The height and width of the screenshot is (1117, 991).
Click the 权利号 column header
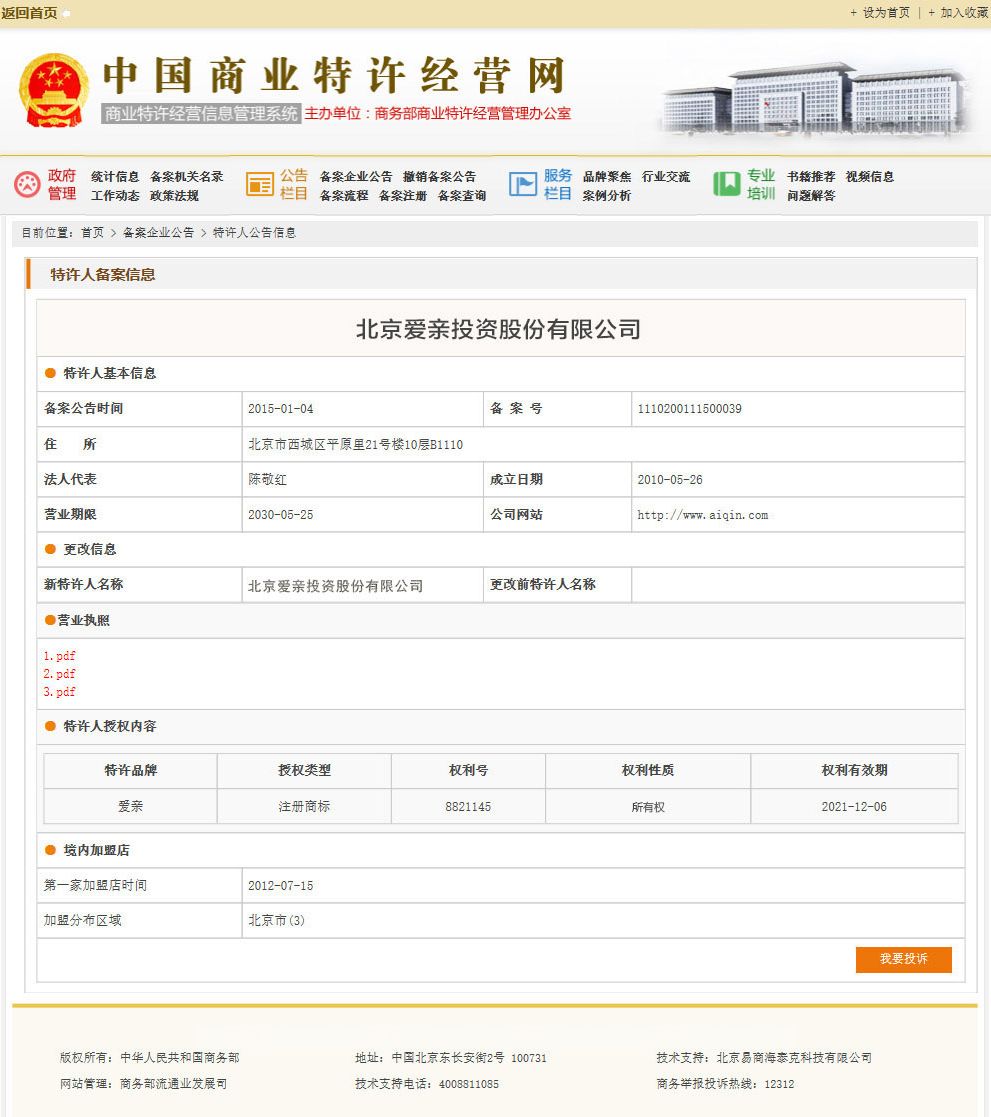[x=468, y=770]
